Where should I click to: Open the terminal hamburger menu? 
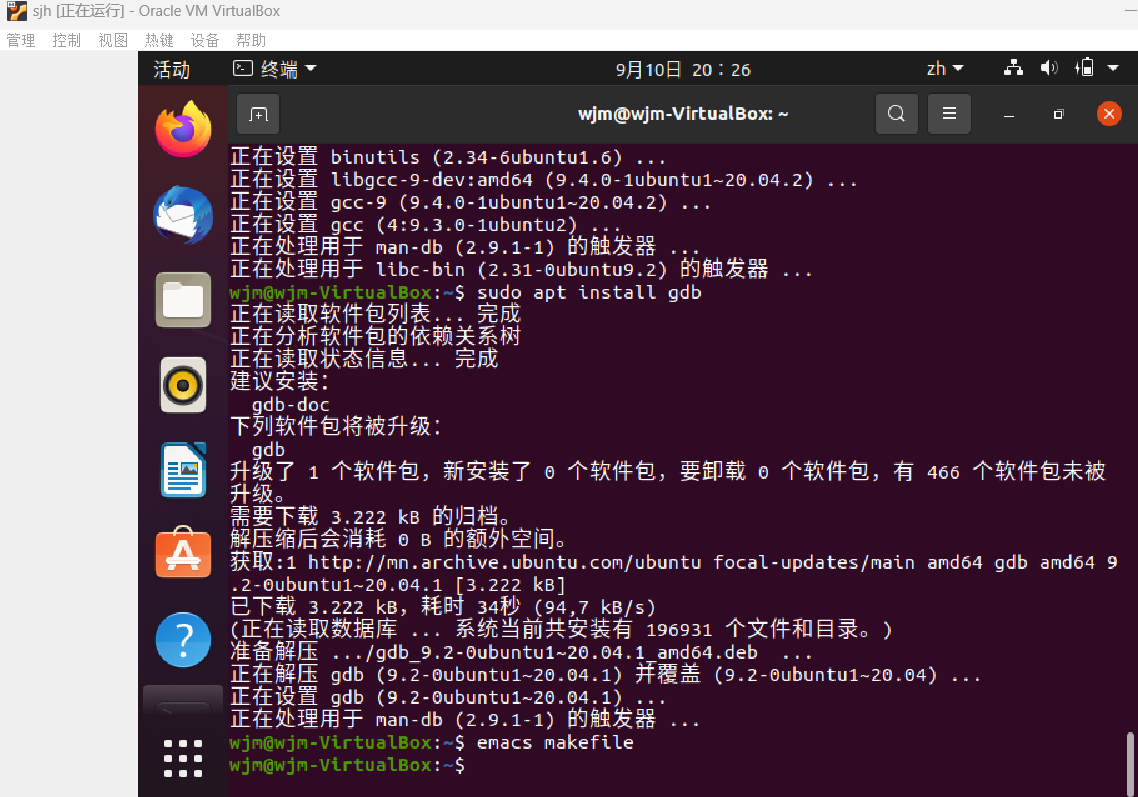click(949, 114)
